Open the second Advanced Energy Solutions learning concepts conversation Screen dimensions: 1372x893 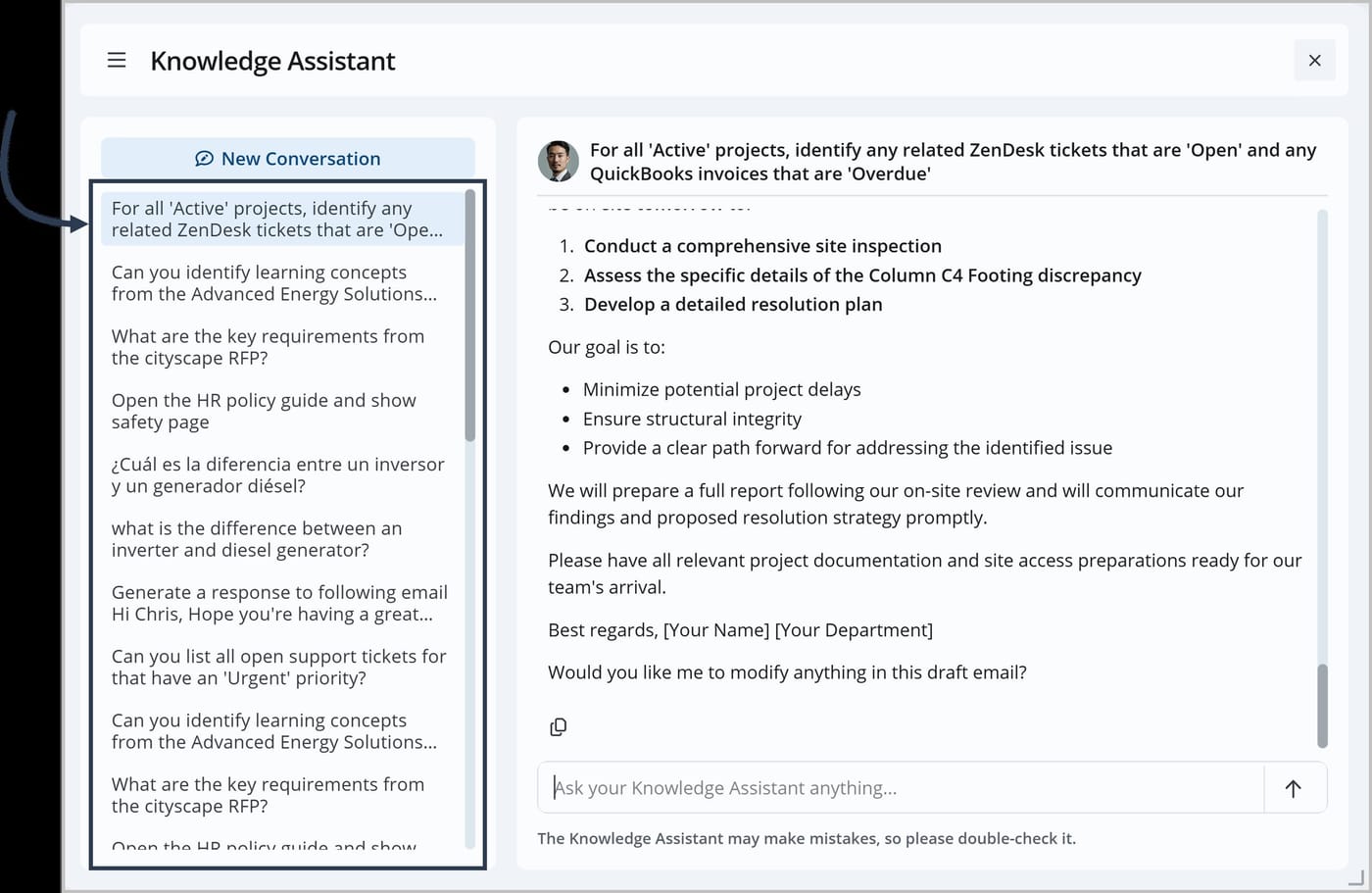click(282, 731)
